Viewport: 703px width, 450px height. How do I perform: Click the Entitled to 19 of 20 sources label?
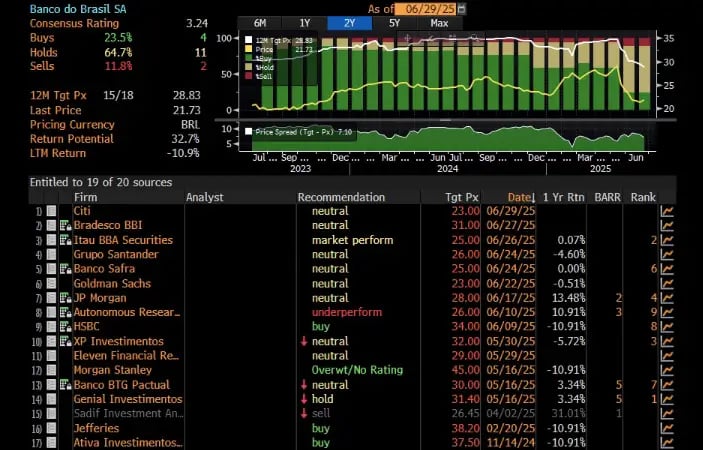(x=101, y=182)
